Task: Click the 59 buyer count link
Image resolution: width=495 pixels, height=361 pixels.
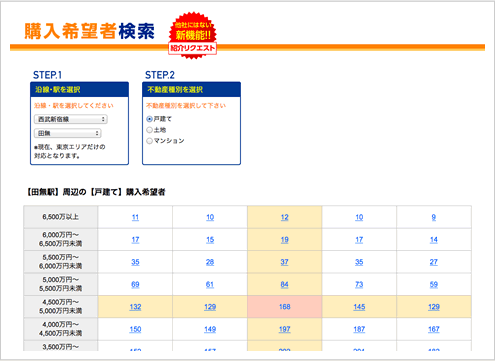Action: pos(434,284)
